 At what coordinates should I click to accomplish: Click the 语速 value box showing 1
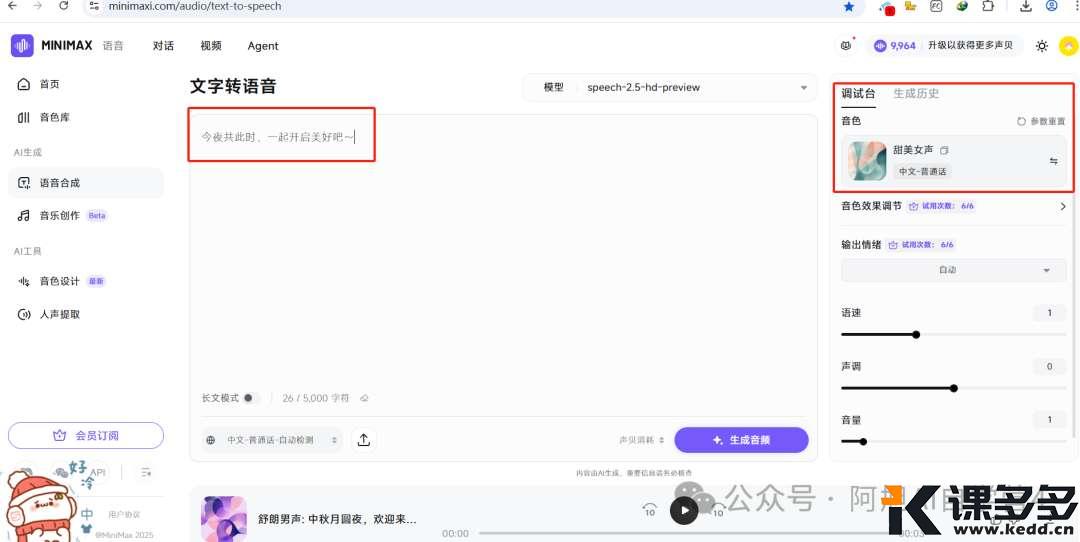coord(1049,313)
